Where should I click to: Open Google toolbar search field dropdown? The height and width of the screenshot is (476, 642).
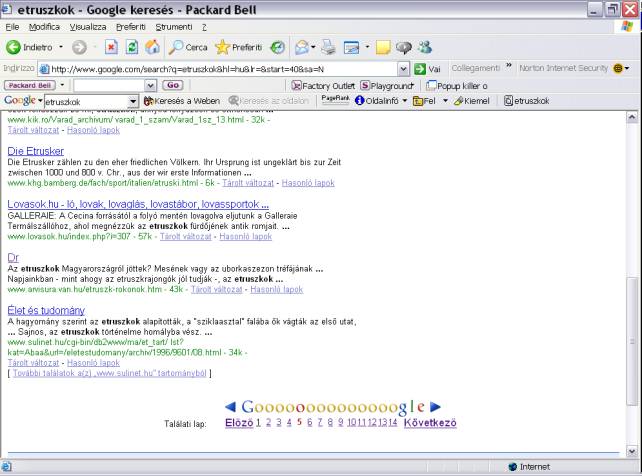pos(133,101)
